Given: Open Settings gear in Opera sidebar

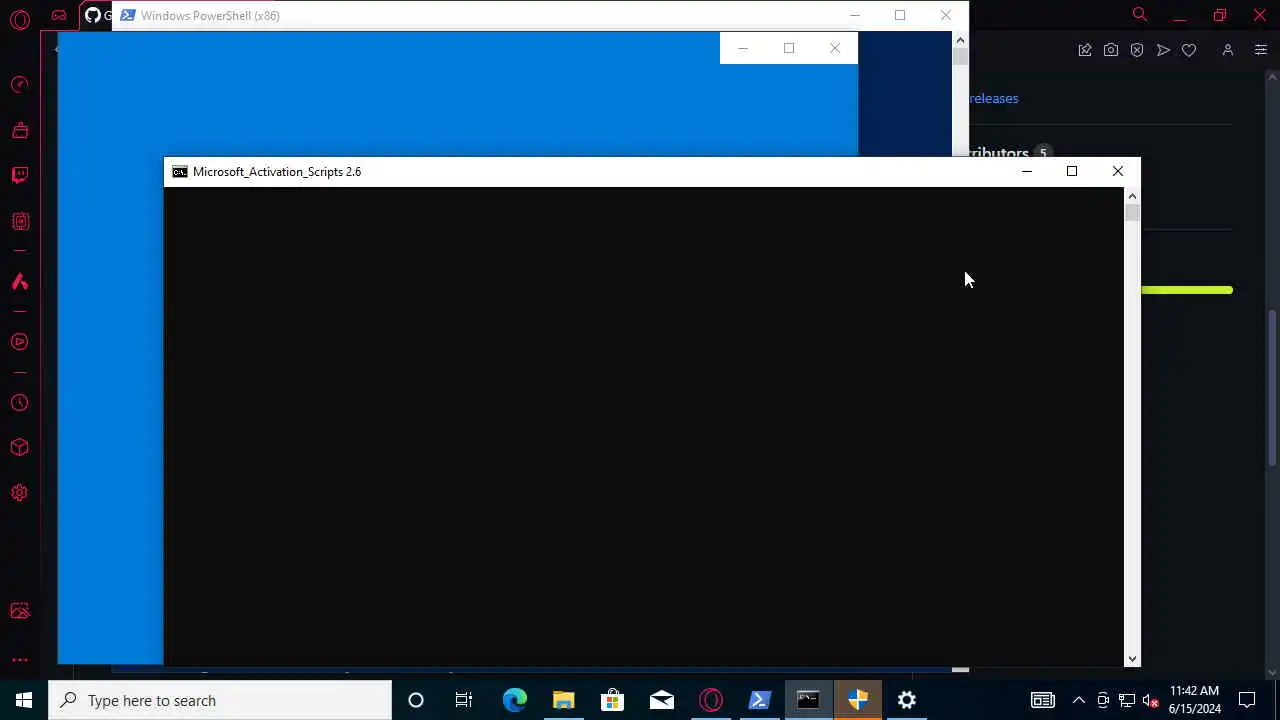Looking at the screenshot, I should click(x=20, y=493).
